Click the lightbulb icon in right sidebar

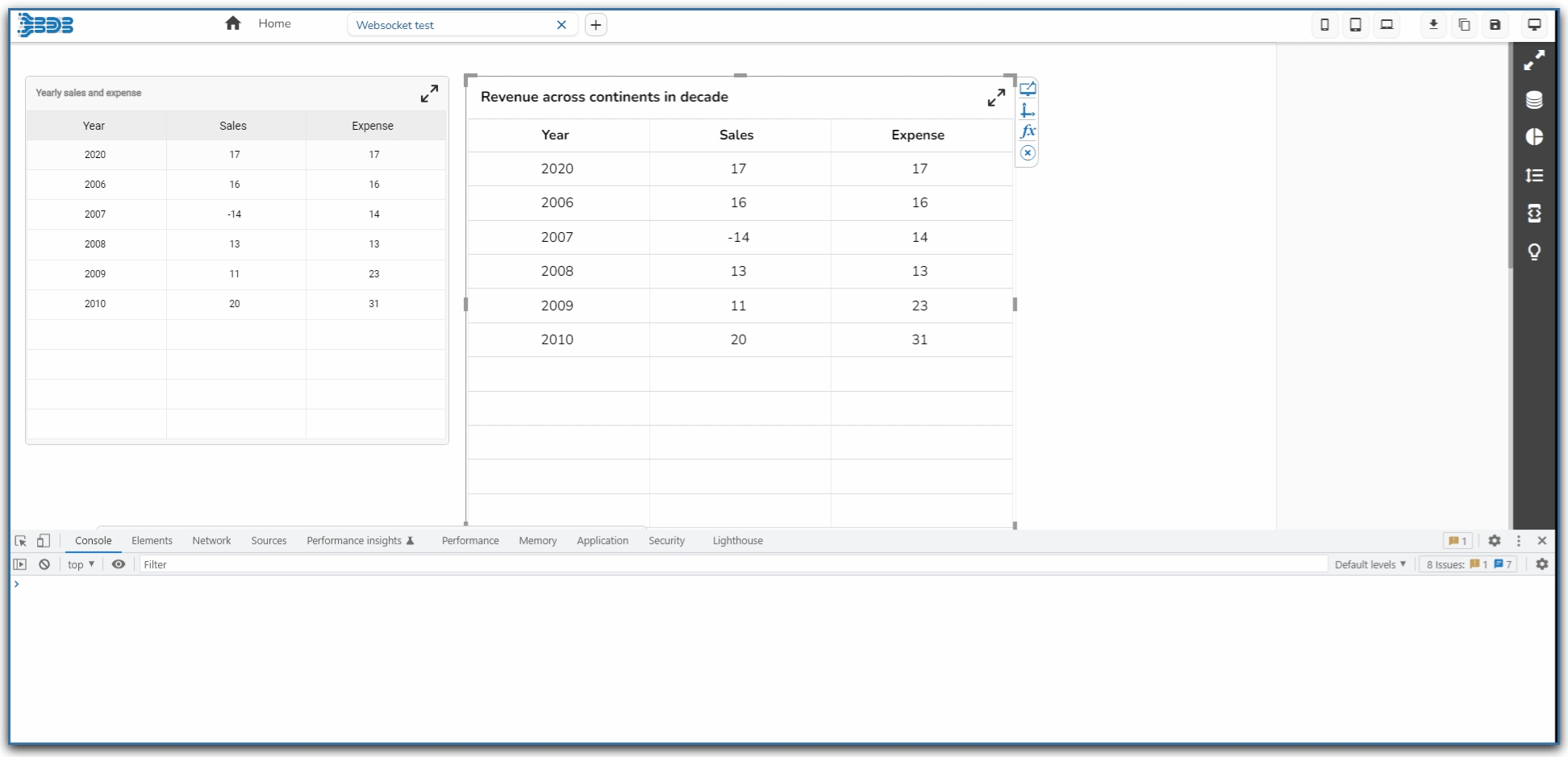[x=1534, y=252]
